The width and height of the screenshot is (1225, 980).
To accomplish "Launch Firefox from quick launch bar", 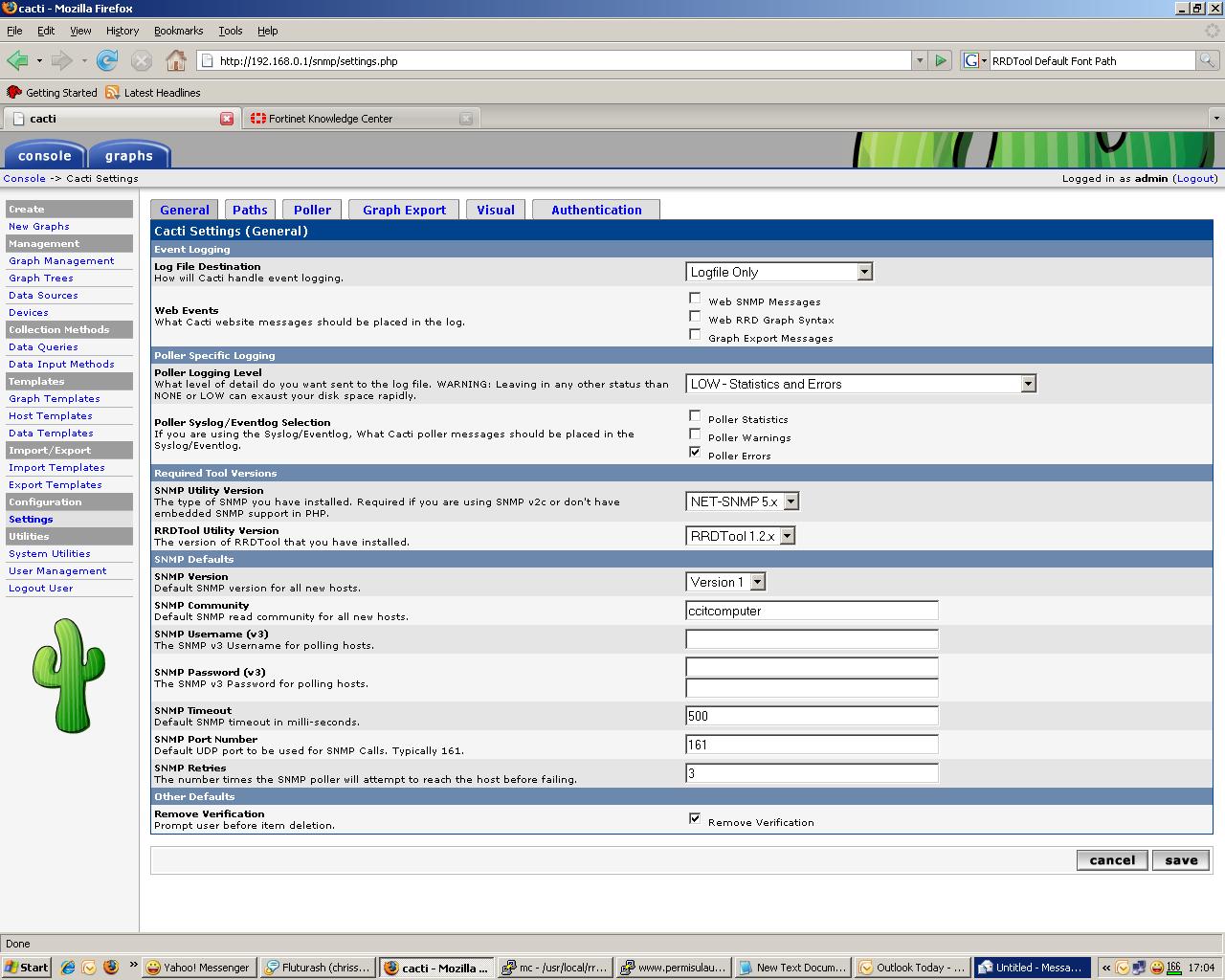I will point(110,968).
